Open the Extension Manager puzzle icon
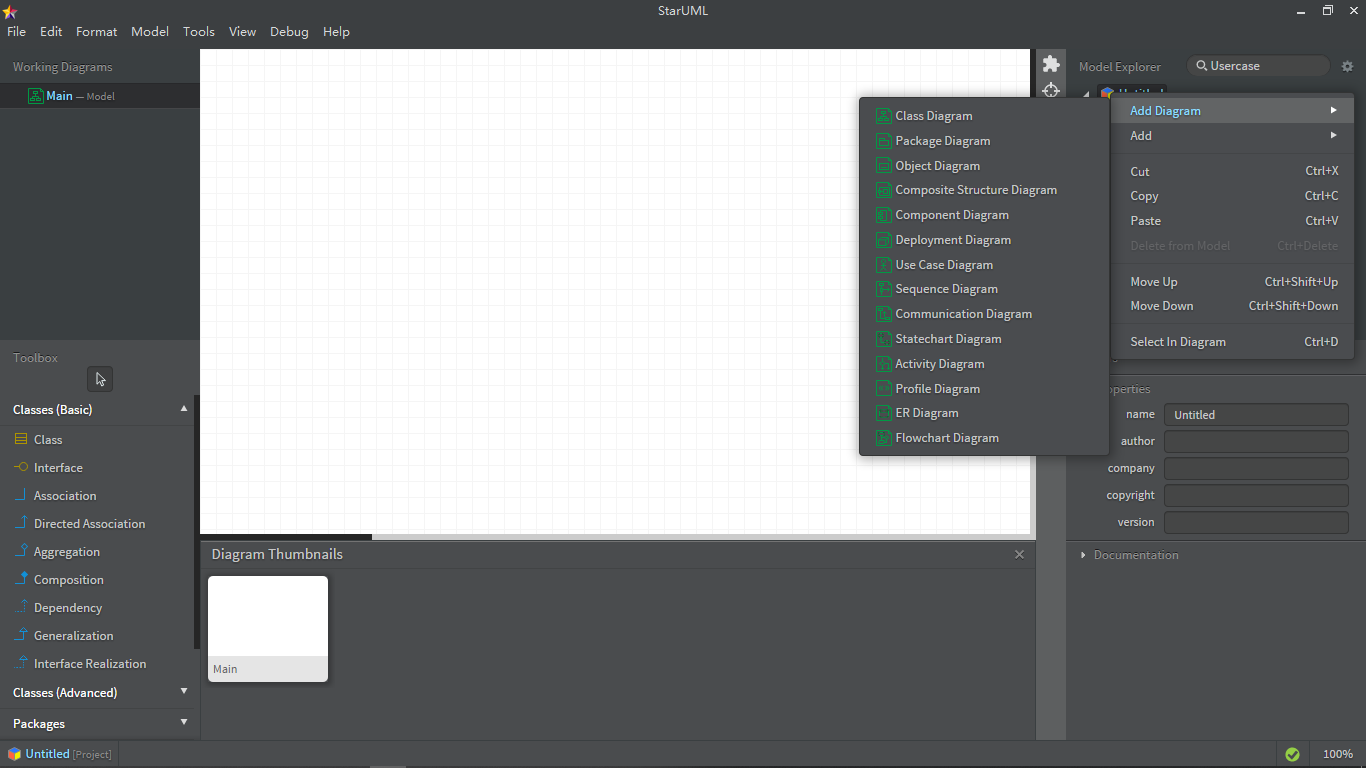Viewport: 1366px width, 768px height. point(1051,64)
